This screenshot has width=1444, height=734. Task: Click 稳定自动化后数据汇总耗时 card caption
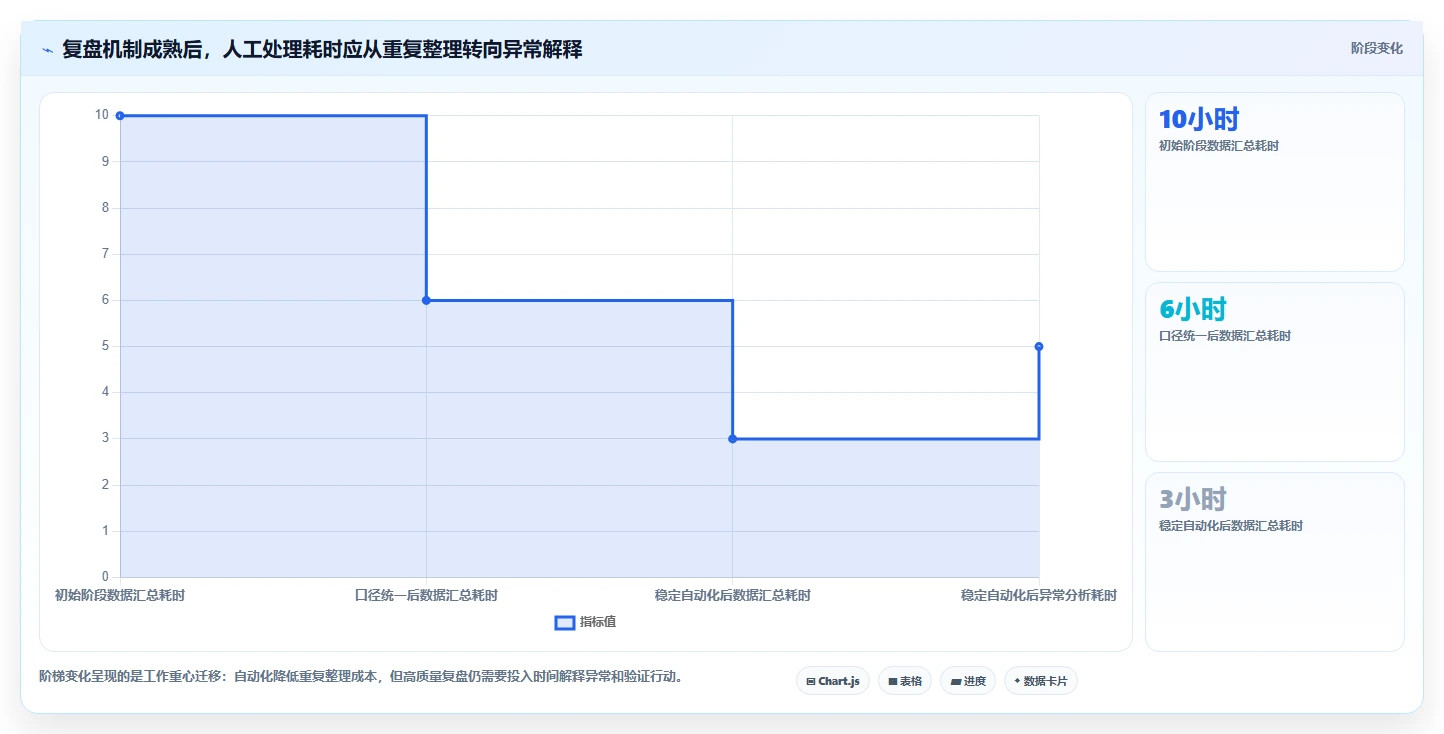point(1230,526)
